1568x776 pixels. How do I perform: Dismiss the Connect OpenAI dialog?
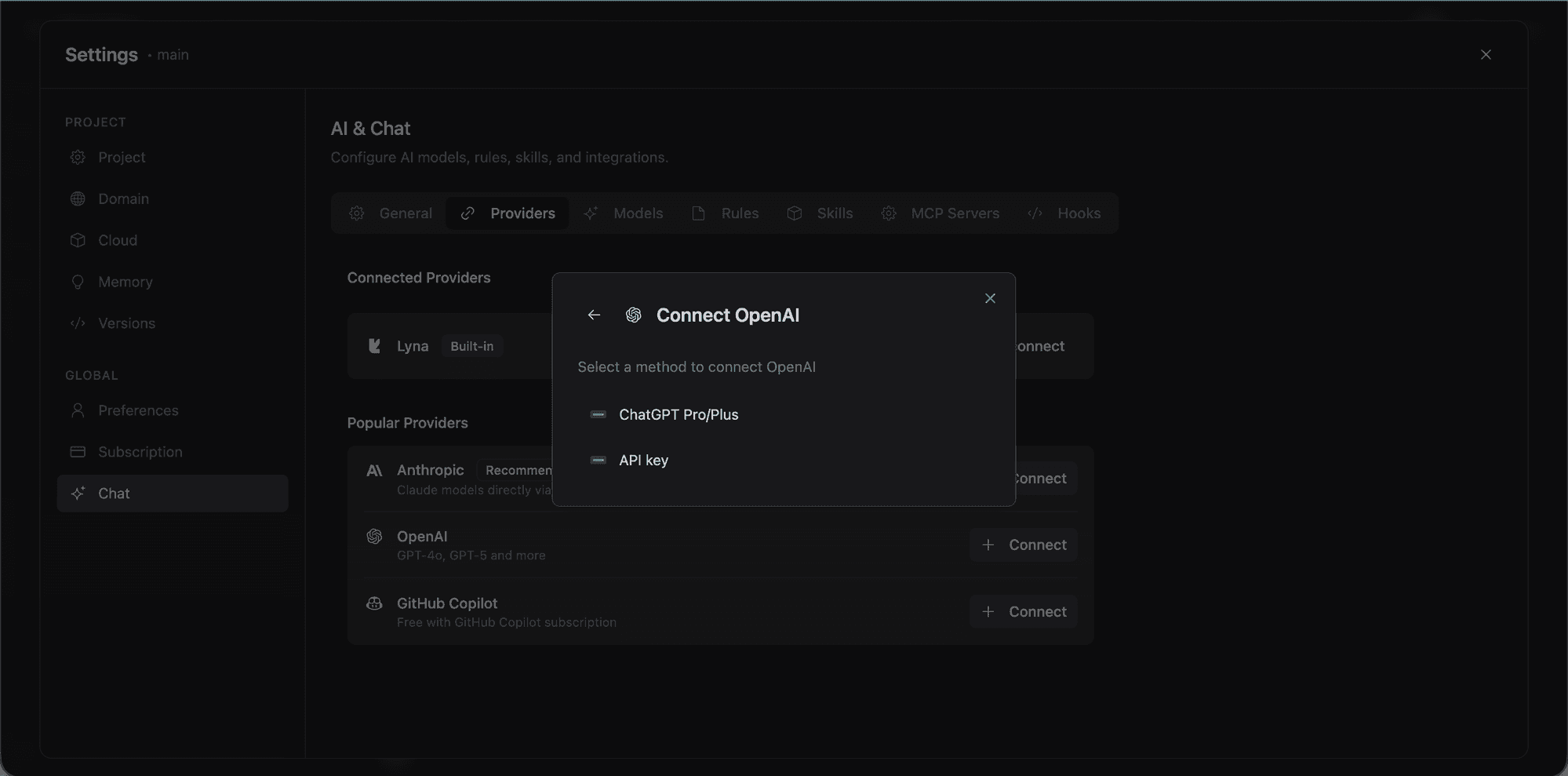tap(990, 298)
